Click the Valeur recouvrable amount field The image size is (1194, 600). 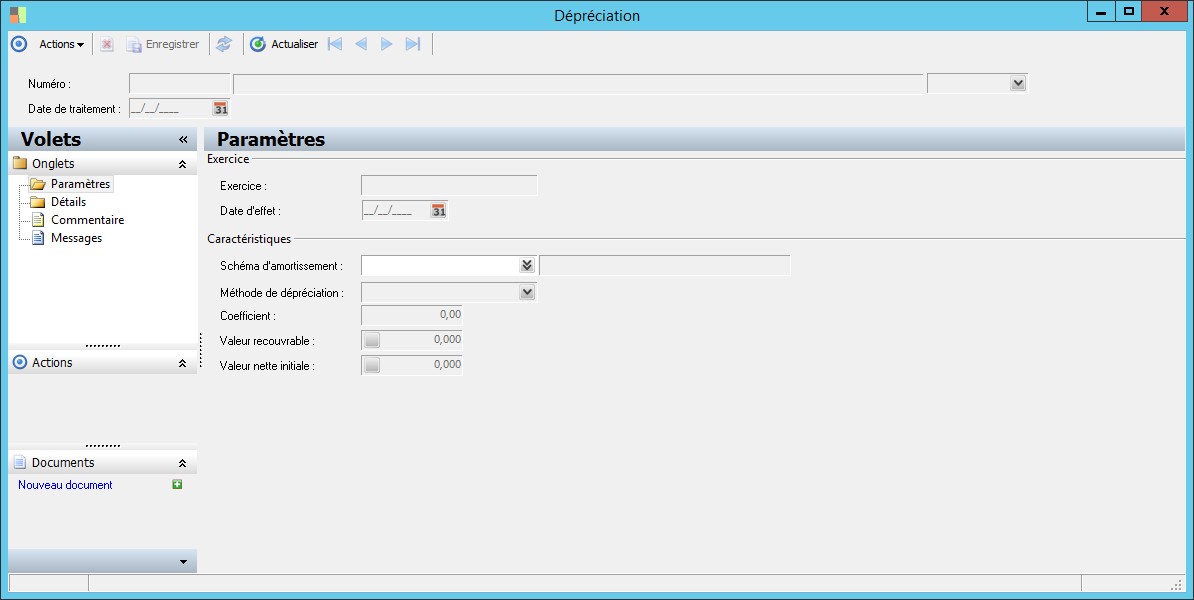coord(421,340)
